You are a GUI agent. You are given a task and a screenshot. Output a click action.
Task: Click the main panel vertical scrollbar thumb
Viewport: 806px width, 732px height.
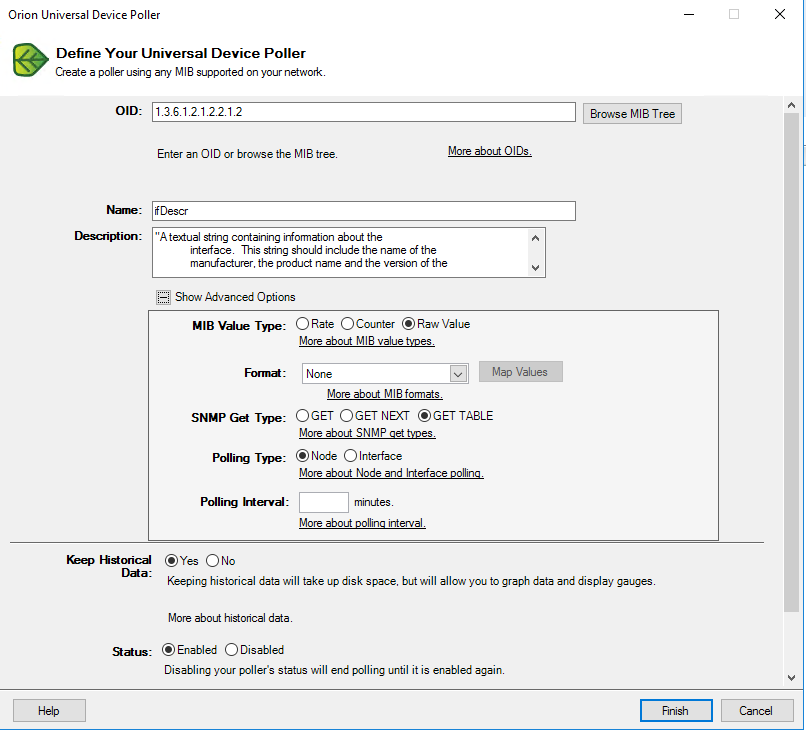[791, 362]
